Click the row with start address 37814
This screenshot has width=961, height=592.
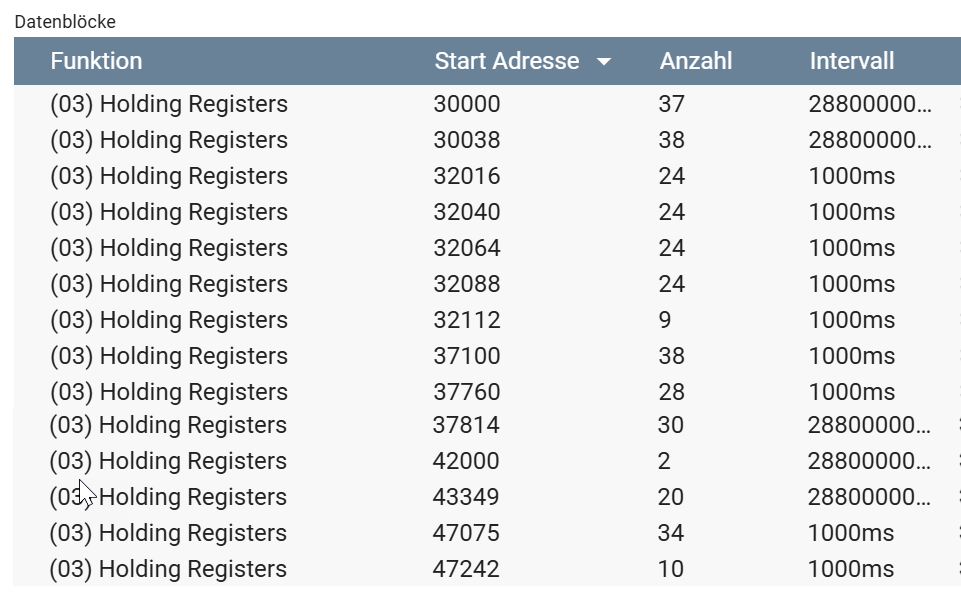tap(466, 425)
